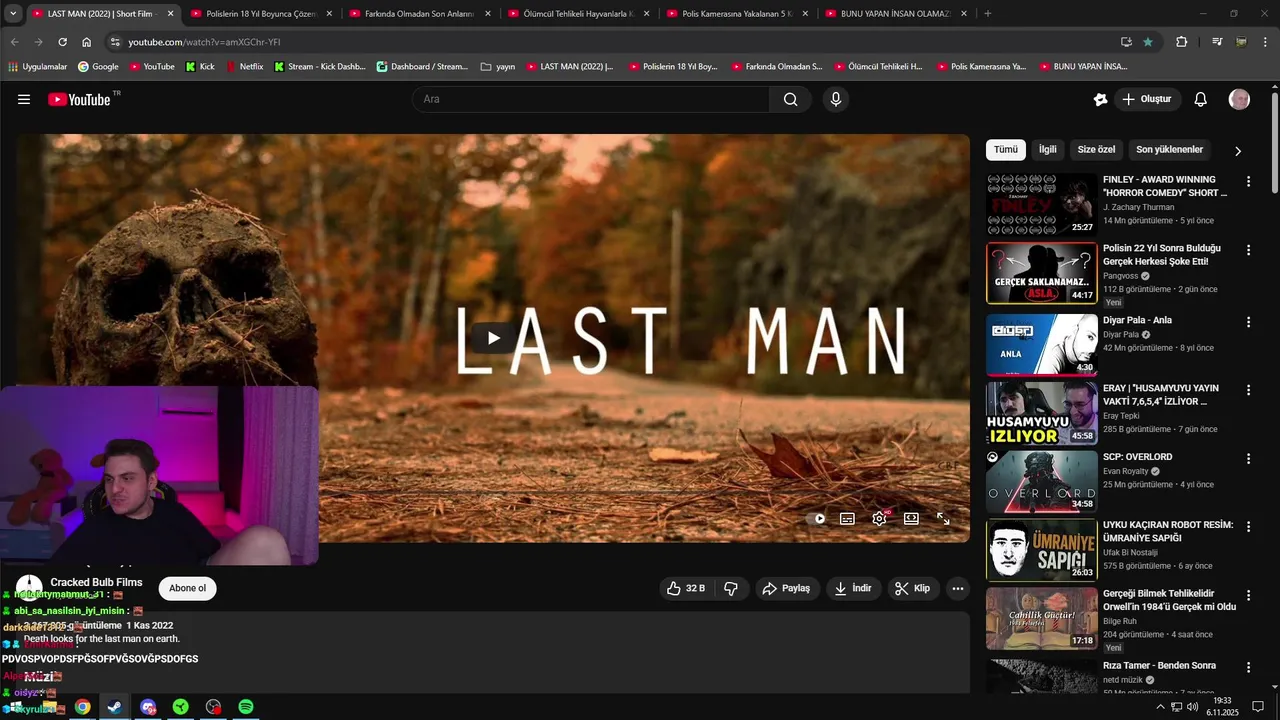Open options for Polisin 22 Yıl video

click(x=1248, y=250)
